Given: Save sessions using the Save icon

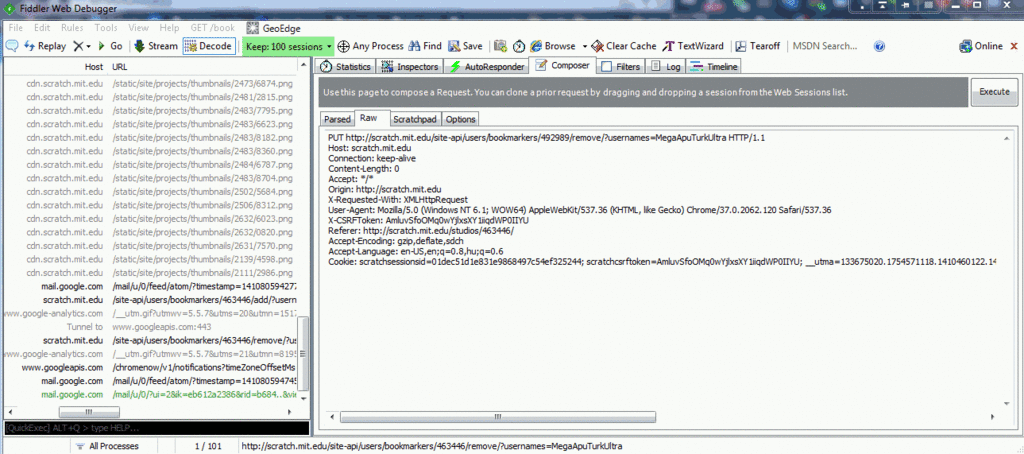Looking at the screenshot, I should [x=465, y=46].
